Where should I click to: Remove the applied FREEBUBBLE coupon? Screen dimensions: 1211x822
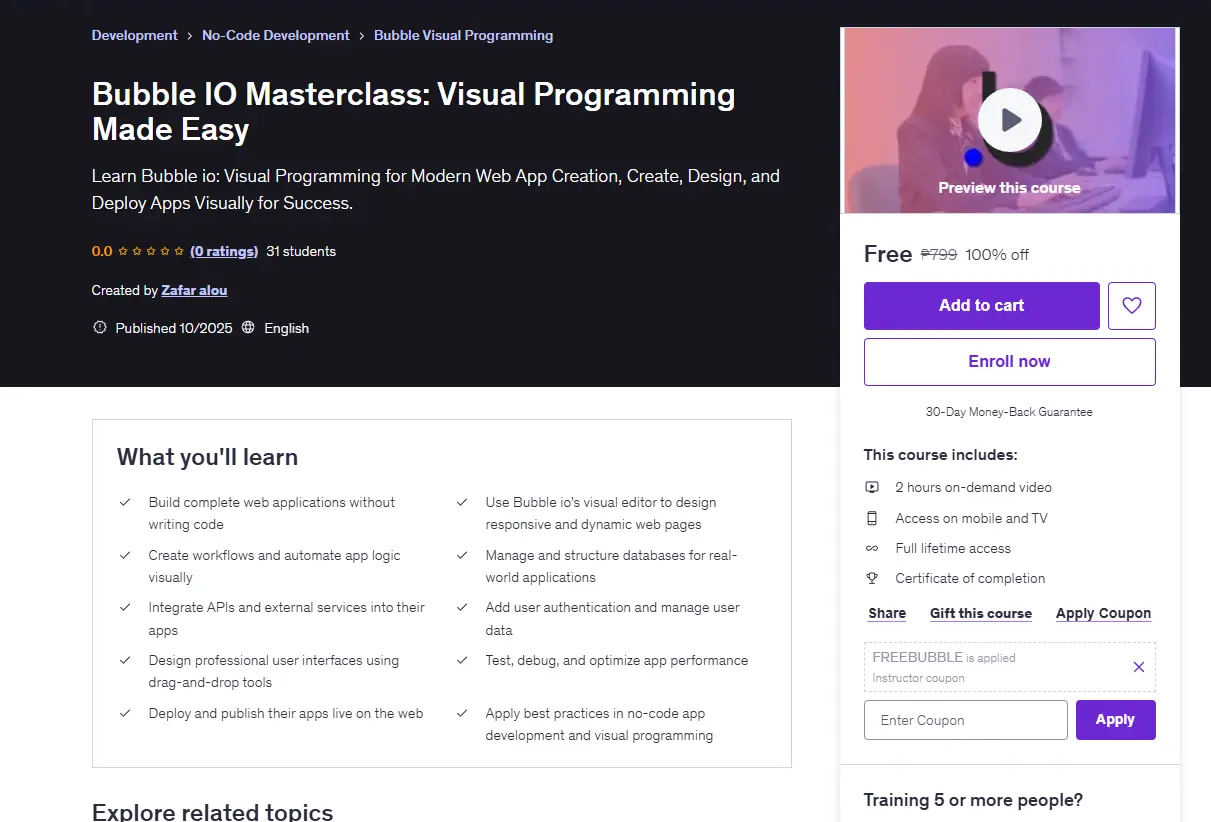pos(1139,667)
